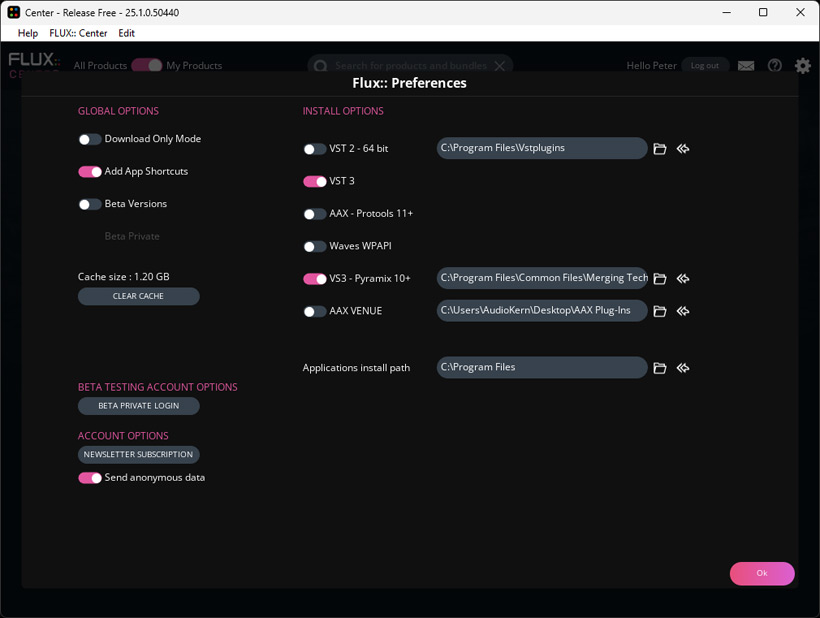Screen dimensions: 820x618
Task: Edit the VST 2 path field
Action: [542, 148]
